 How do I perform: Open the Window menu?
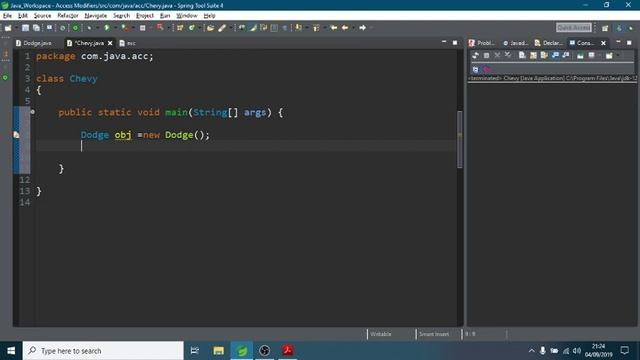tap(187, 16)
